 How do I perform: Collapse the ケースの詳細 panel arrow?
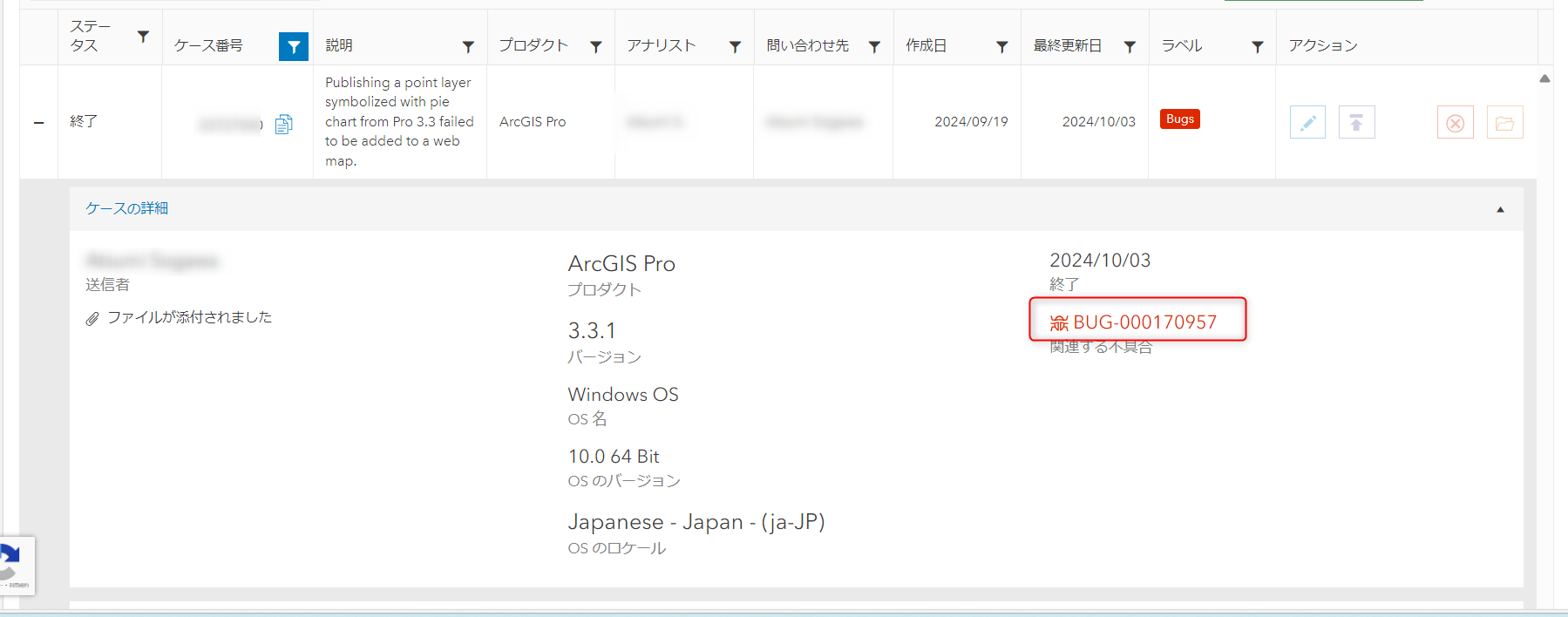[1500, 209]
